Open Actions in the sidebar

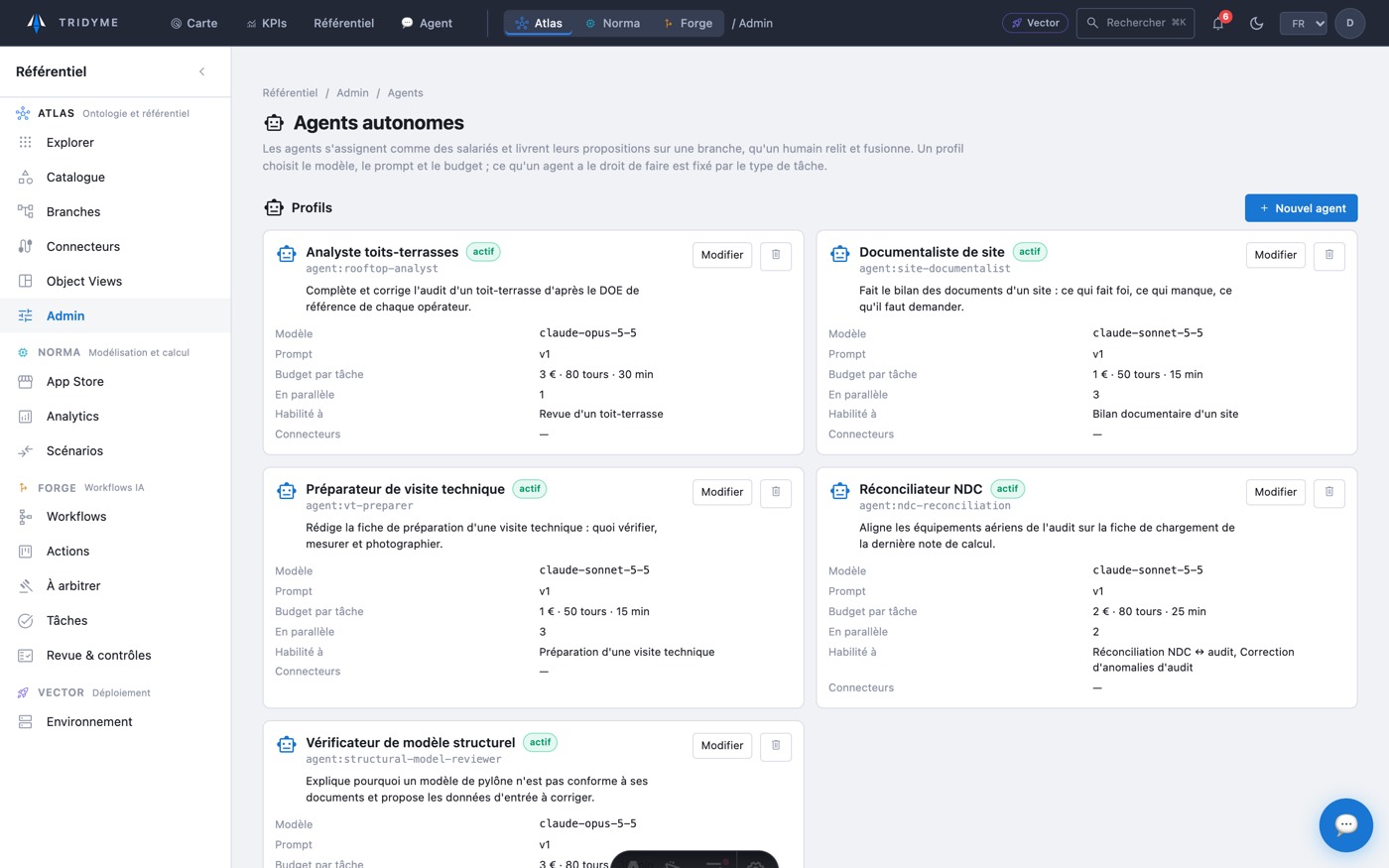point(115,551)
